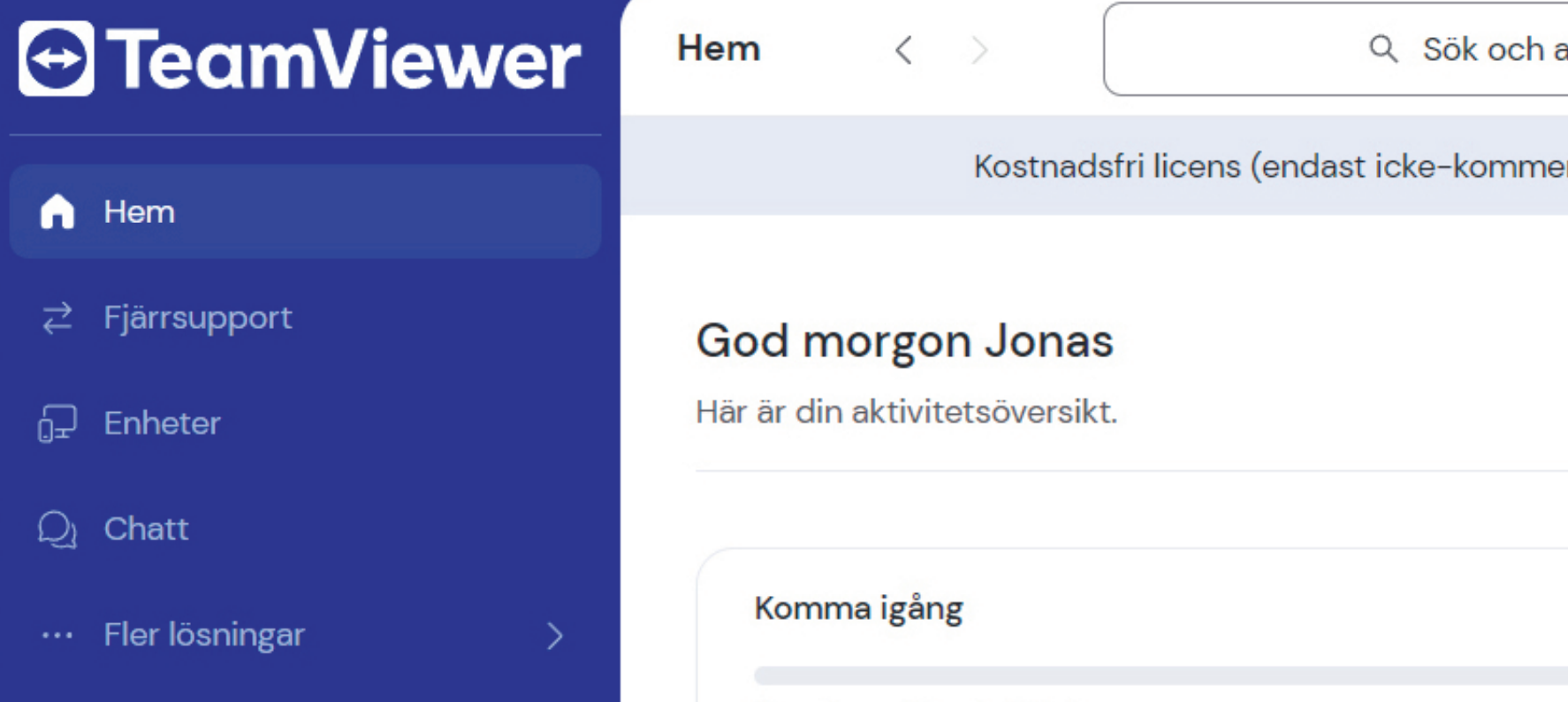Click the Komma igång card heading
Screen dimensions: 1568x702
(858, 608)
